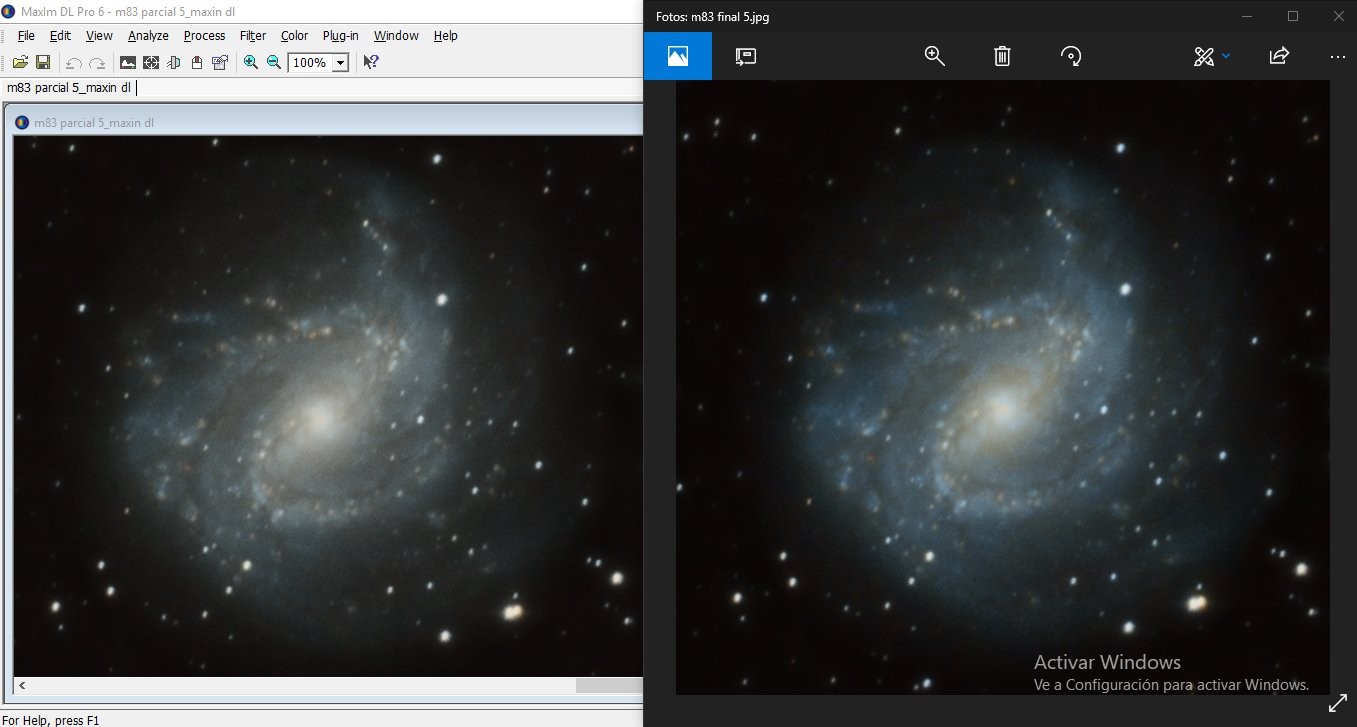Open the File menu
Screen dimensions: 1357x727
point(26,35)
